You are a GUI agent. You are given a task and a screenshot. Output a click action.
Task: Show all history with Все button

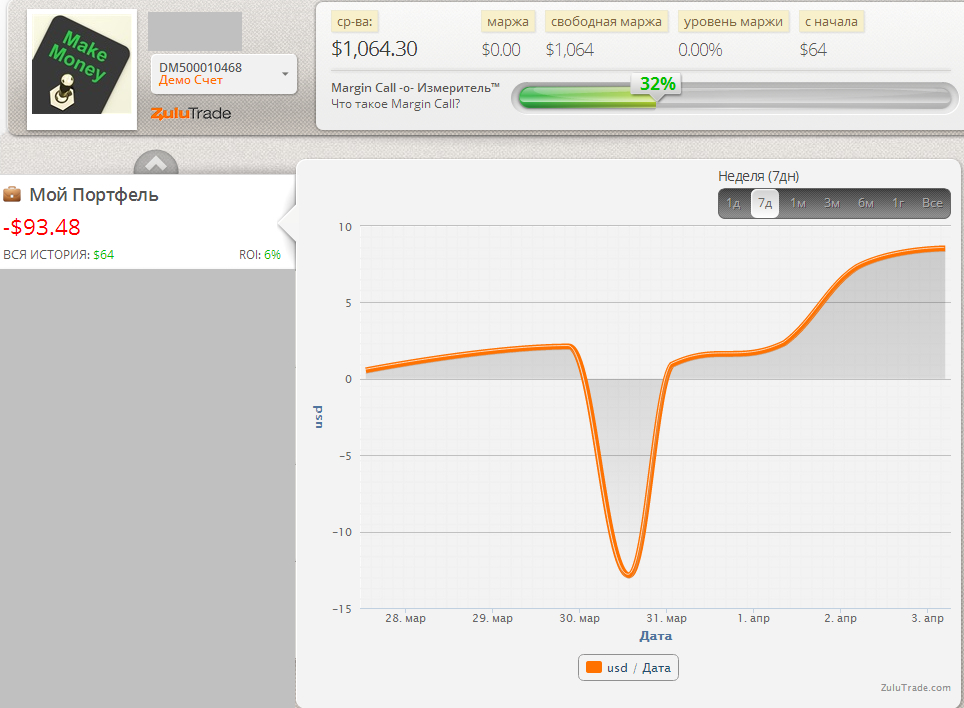[x=932, y=203]
